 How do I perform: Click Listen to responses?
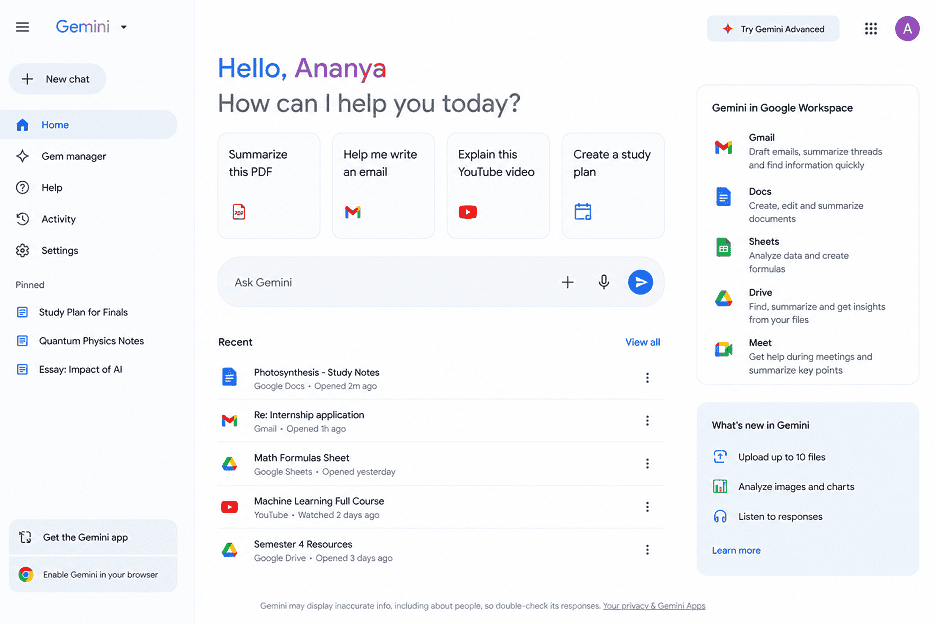[x=768, y=517]
